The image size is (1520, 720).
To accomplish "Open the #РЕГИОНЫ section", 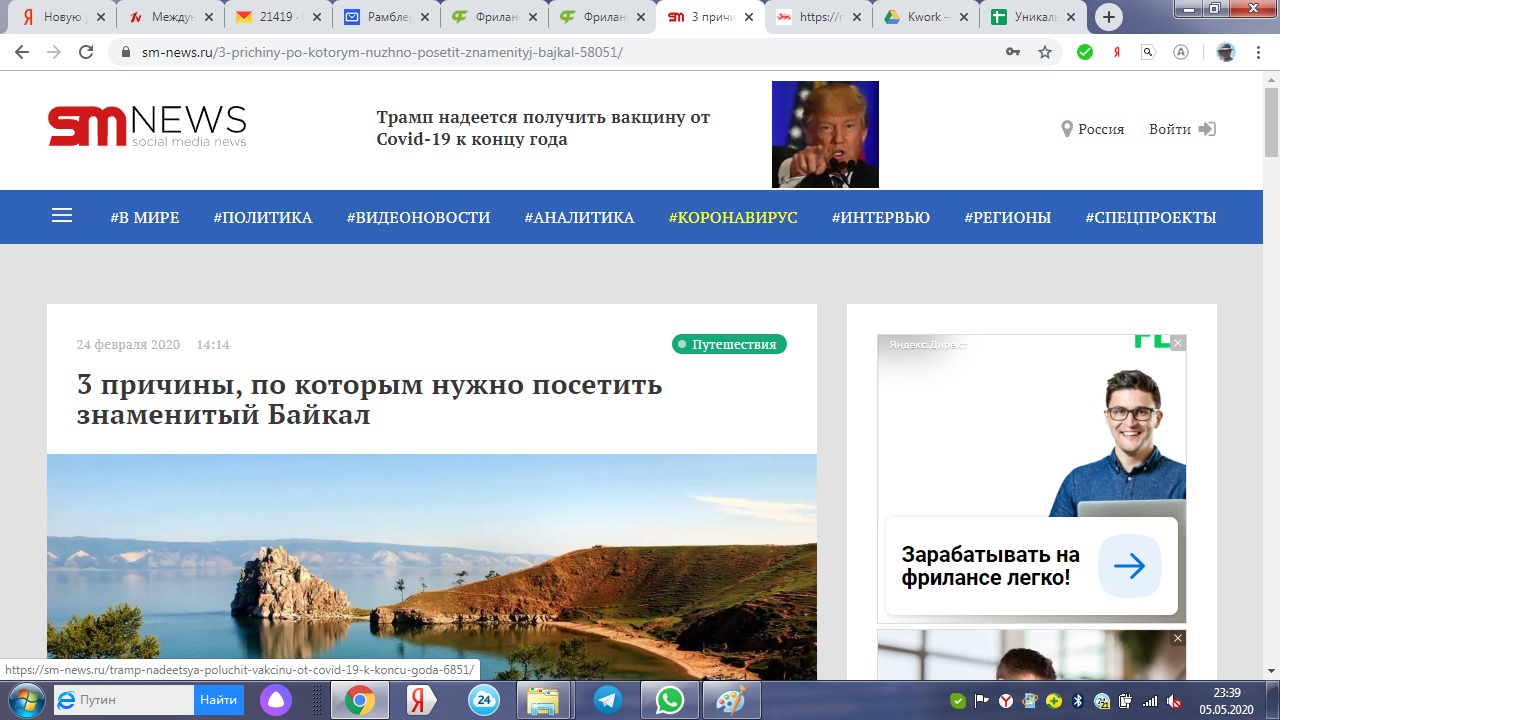I will (x=1007, y=217).
